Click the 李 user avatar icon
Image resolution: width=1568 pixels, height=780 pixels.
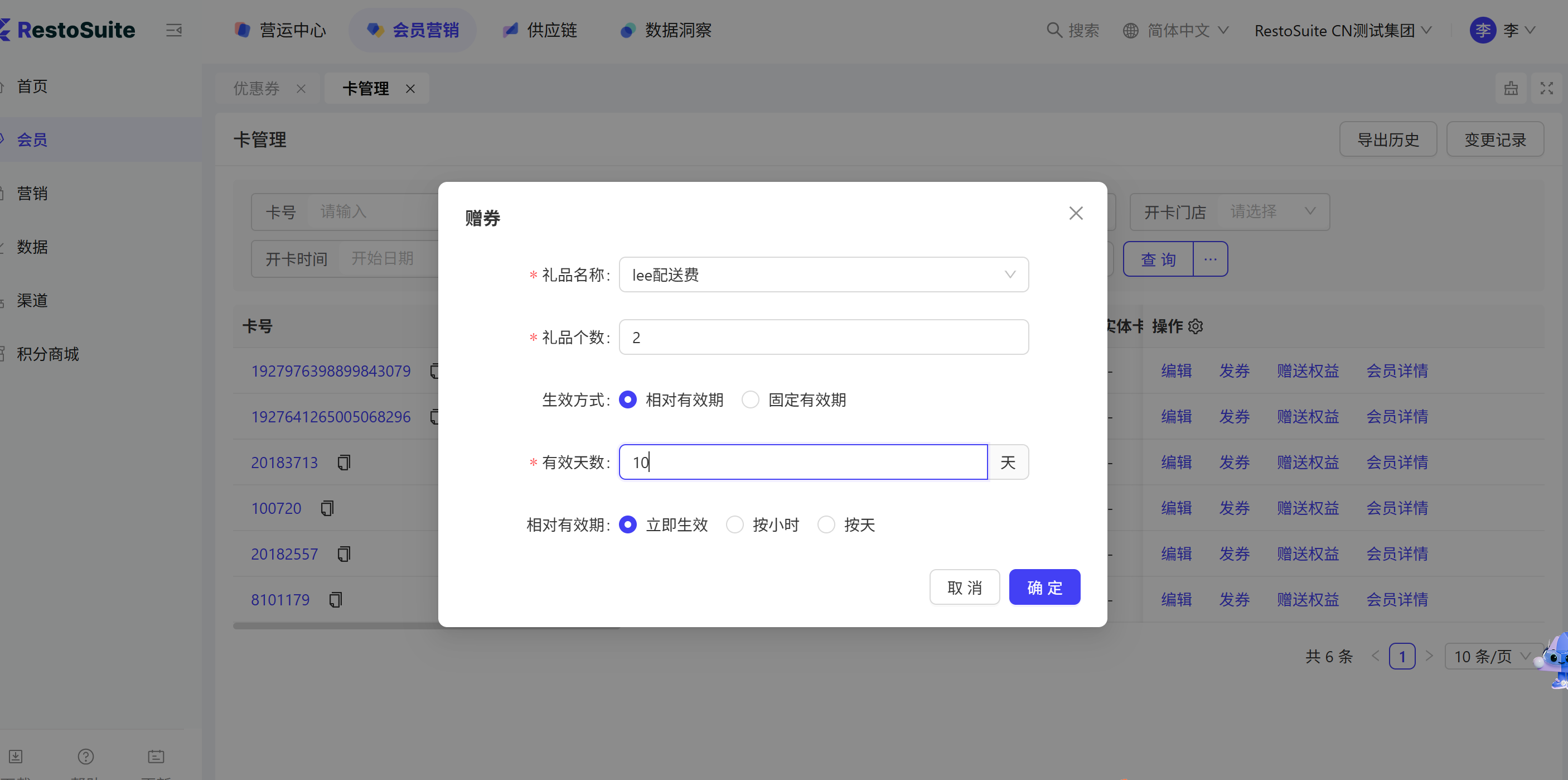point(1483,30)
